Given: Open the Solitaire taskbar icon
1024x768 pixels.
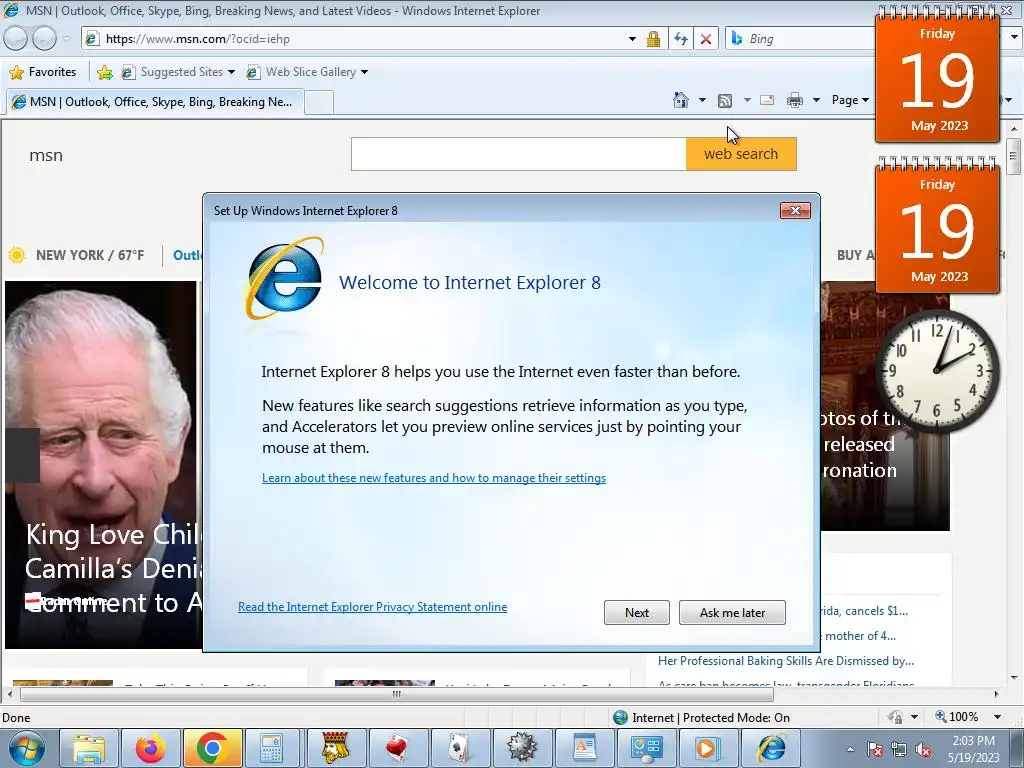Looking at the screenshot, I should [460, 748].
